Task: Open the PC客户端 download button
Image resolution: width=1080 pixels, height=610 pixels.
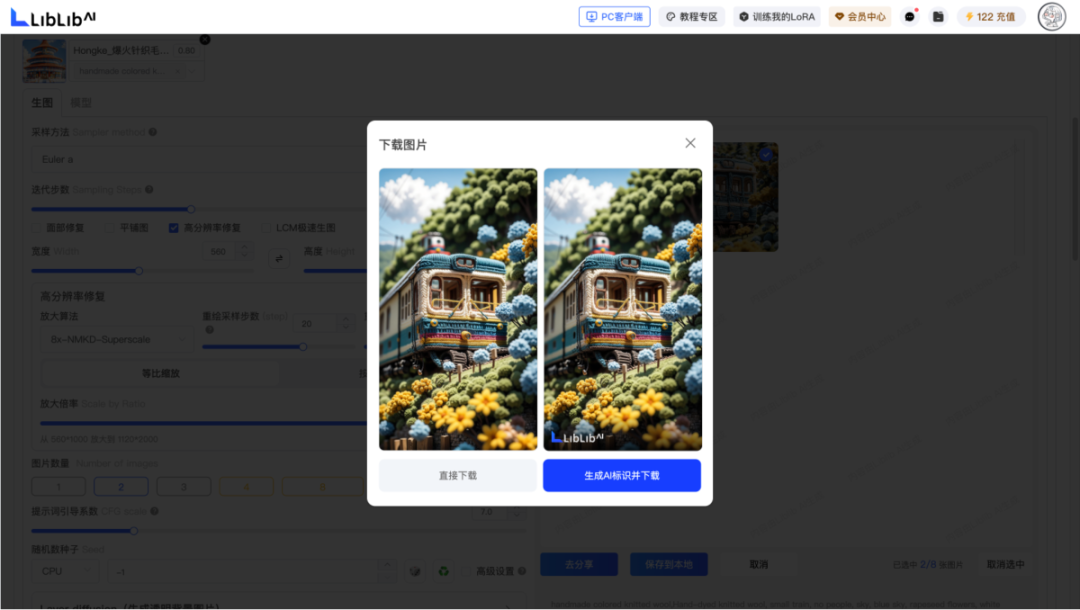Action: tap(614, 17)
